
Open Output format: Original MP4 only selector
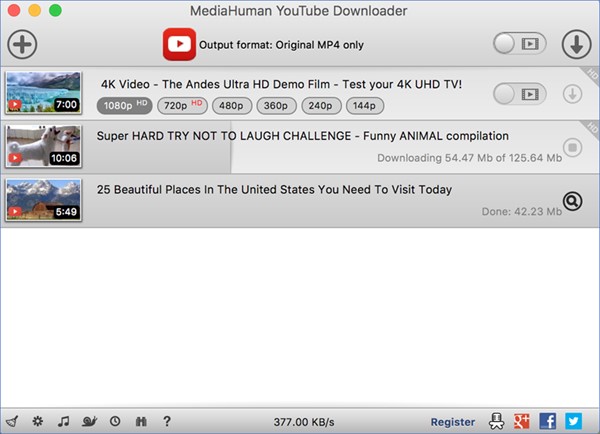tap(281, 45)
